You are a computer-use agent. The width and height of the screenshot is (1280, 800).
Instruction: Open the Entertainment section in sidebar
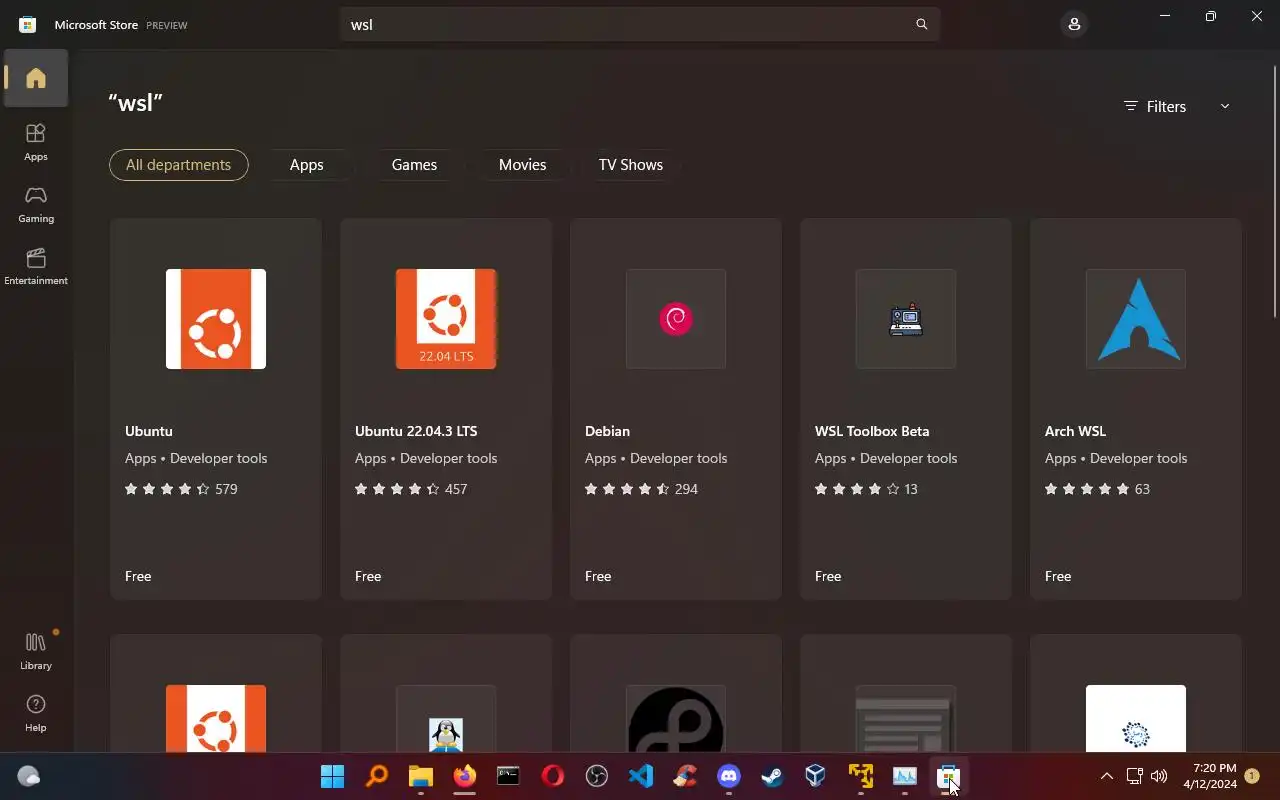pos(36,266)
